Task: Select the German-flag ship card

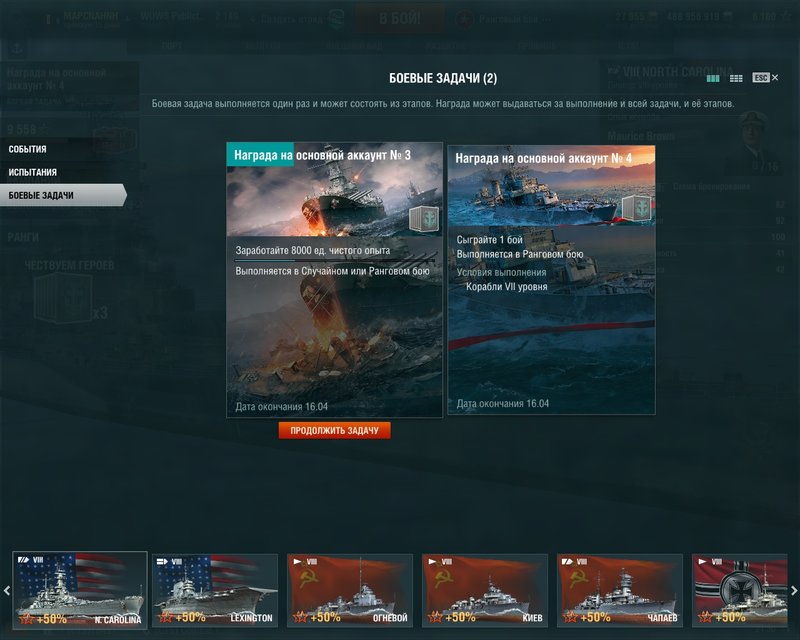Action: coord(740,590)
